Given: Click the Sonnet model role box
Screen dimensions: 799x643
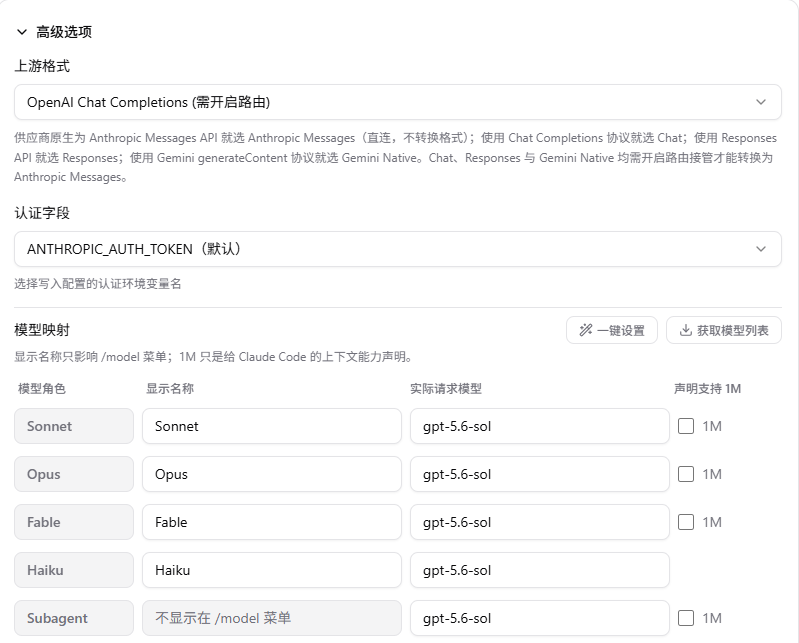Looking at the screenshot, I should point(74,426).
